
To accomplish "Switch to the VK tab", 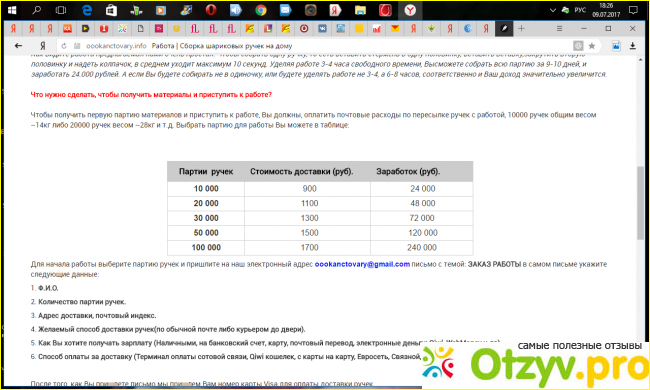I will 322,29.
